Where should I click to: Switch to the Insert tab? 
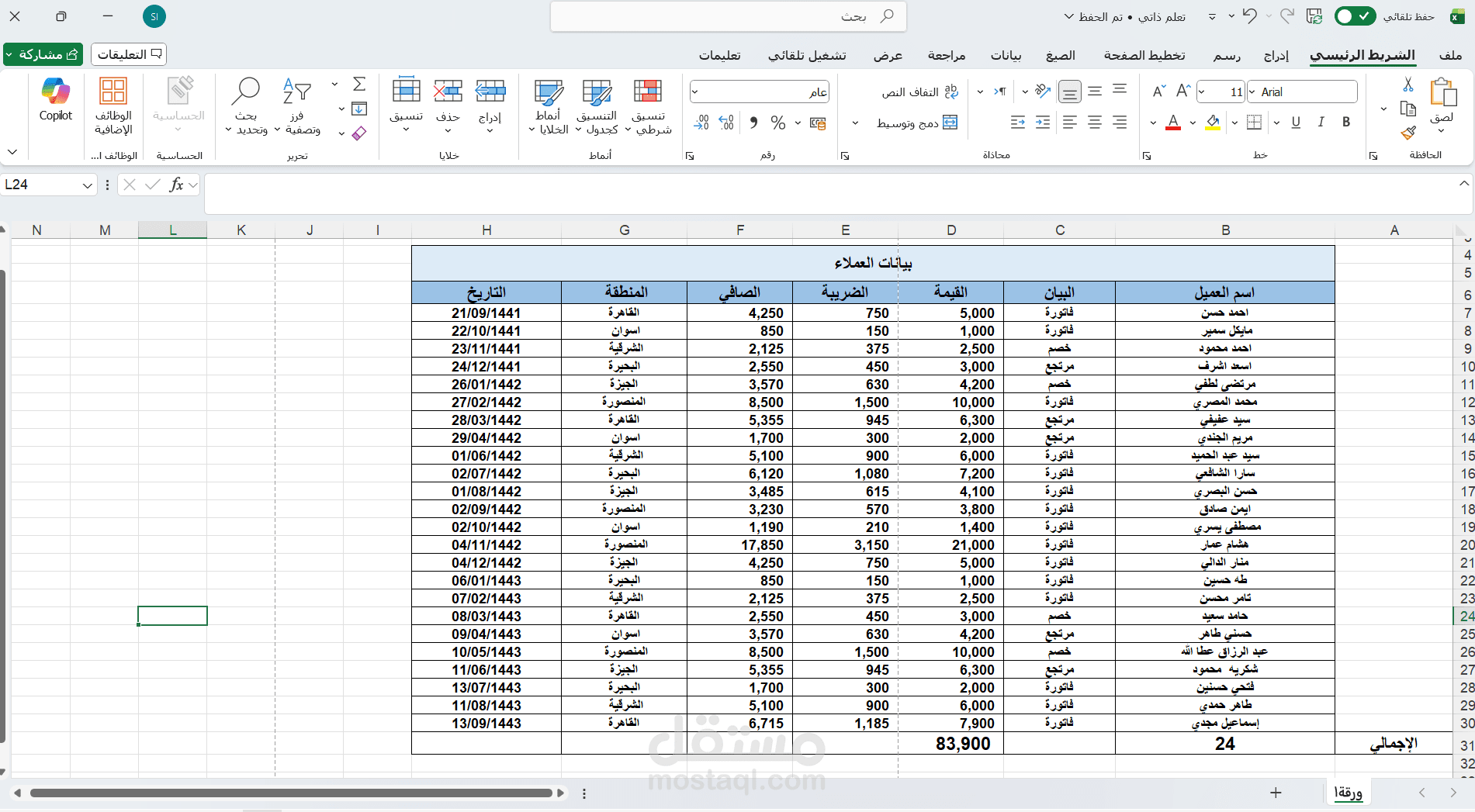pos(1276,55)
